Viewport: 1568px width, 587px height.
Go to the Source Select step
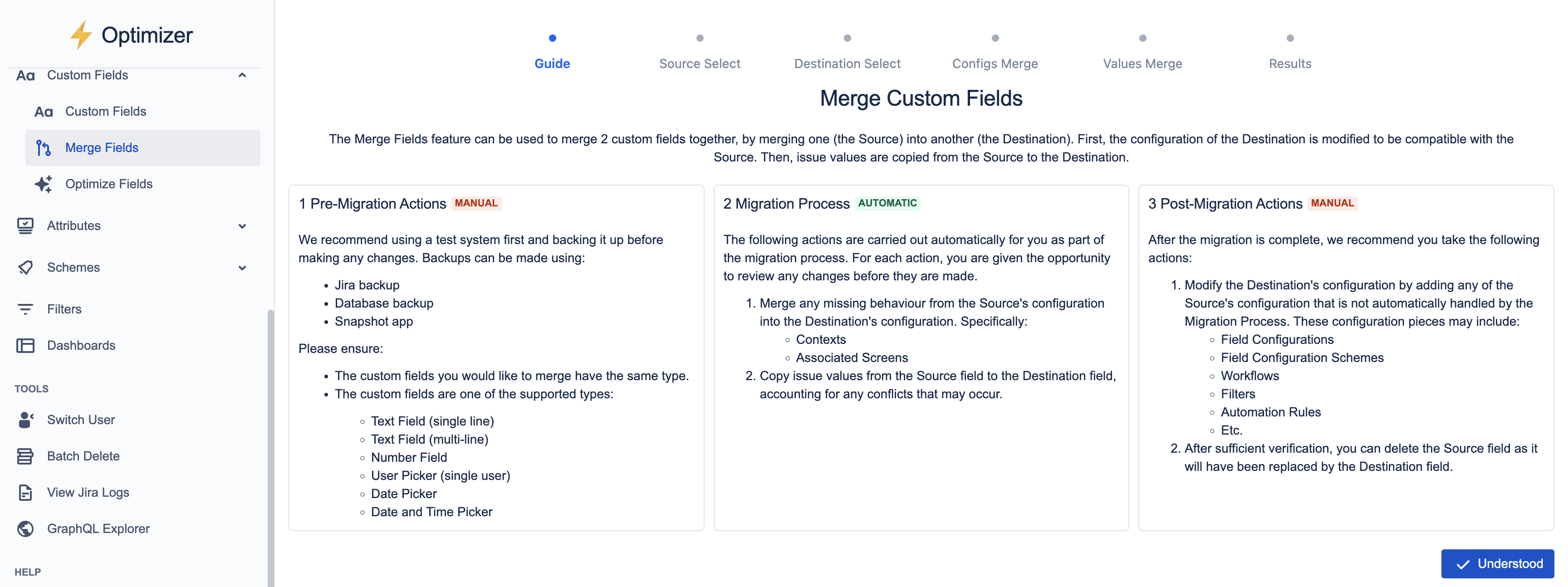[700, 63]
